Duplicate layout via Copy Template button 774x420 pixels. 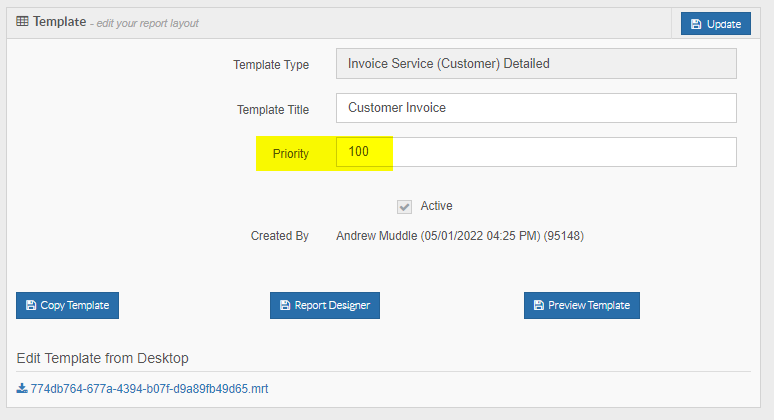point(68,305)
